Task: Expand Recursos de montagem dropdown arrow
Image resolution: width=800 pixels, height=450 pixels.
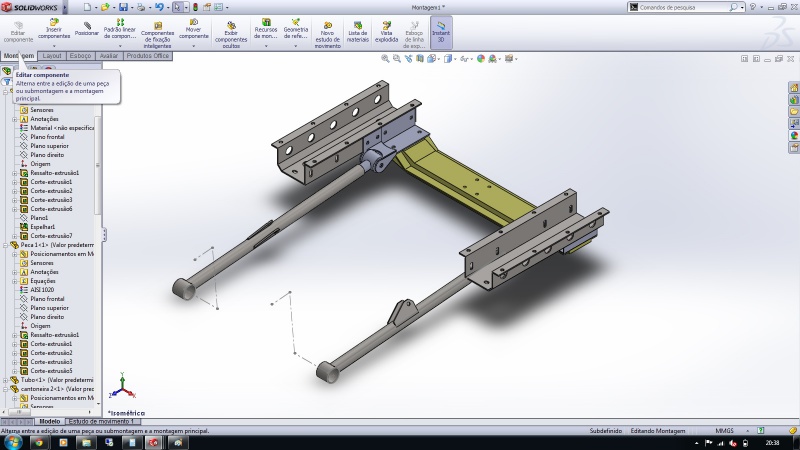Action: click(x=266, y=45)
